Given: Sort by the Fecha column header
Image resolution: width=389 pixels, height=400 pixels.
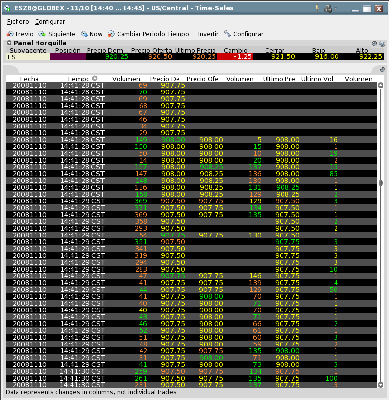Looking at the screenshot, I should [x=29, y=79].
